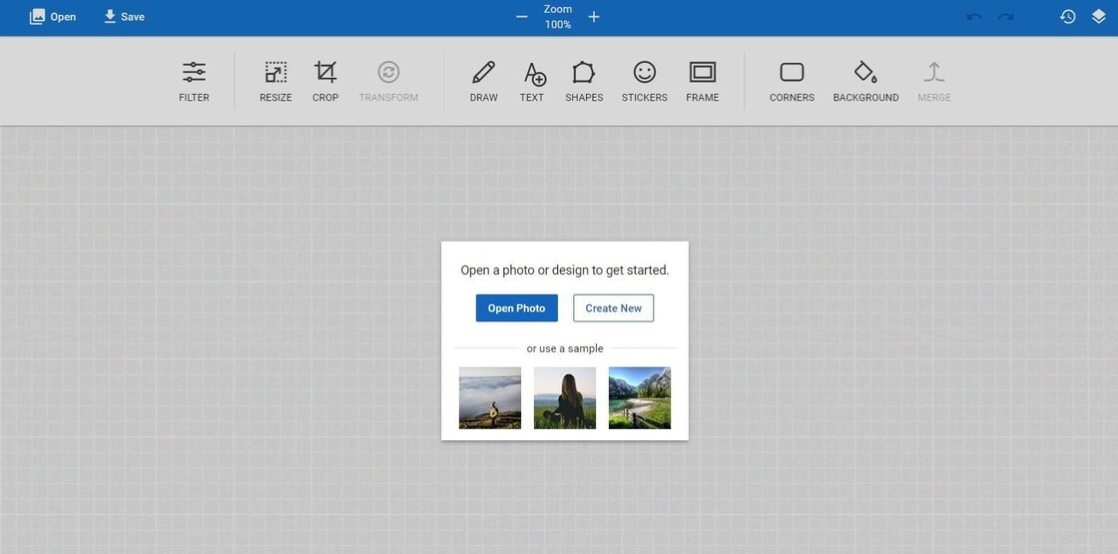This screenshot has width=1118, height=554.
Task: Select the Crop tool
Action: (x=325, y=81)
